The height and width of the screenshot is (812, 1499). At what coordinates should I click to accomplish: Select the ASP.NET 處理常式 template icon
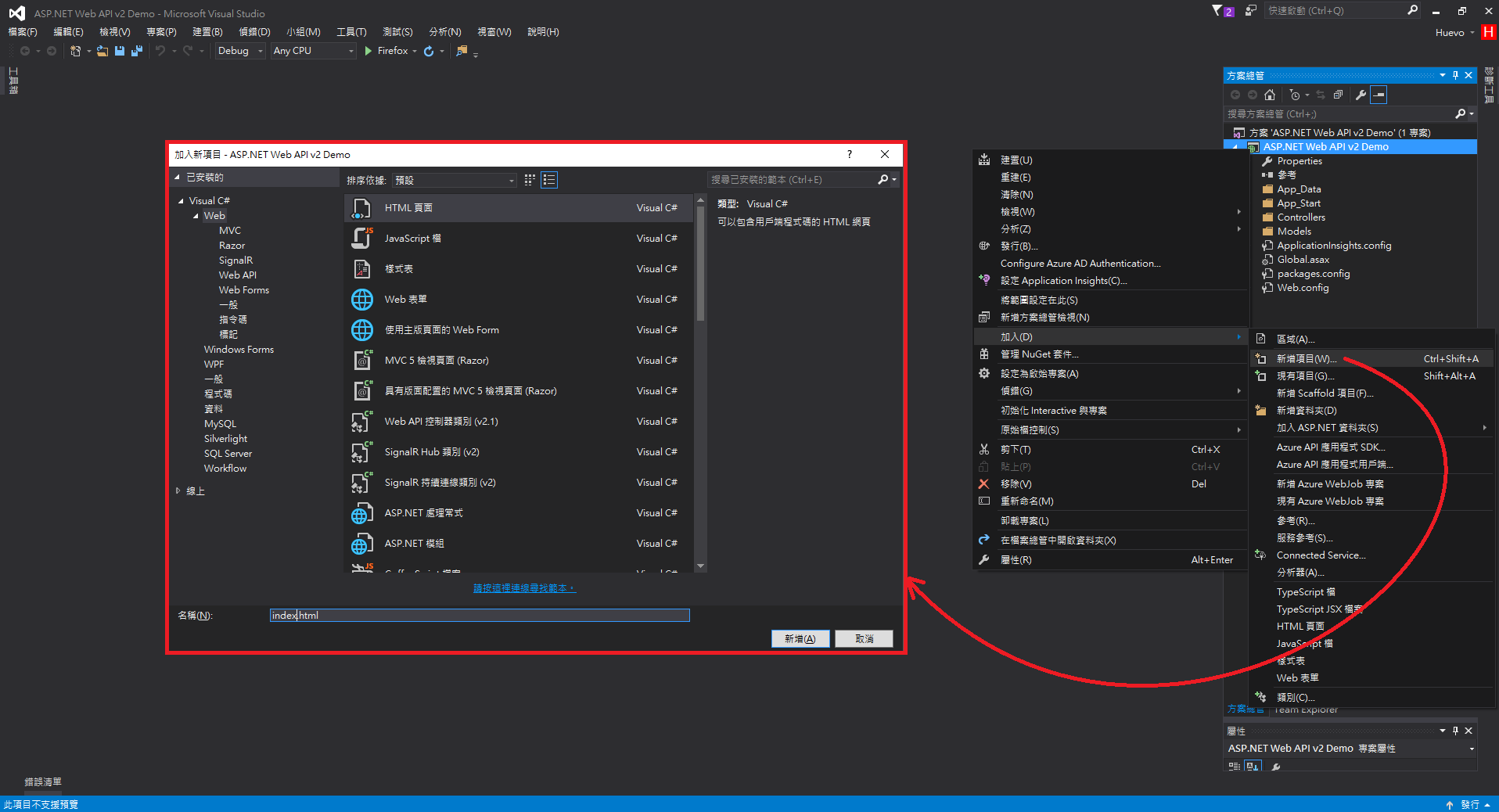pos(362,513)
